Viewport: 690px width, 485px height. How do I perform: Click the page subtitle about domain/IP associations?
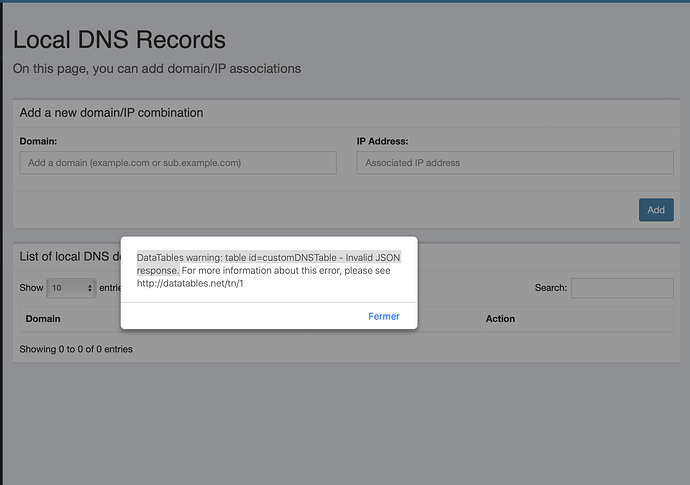point(157,69)
